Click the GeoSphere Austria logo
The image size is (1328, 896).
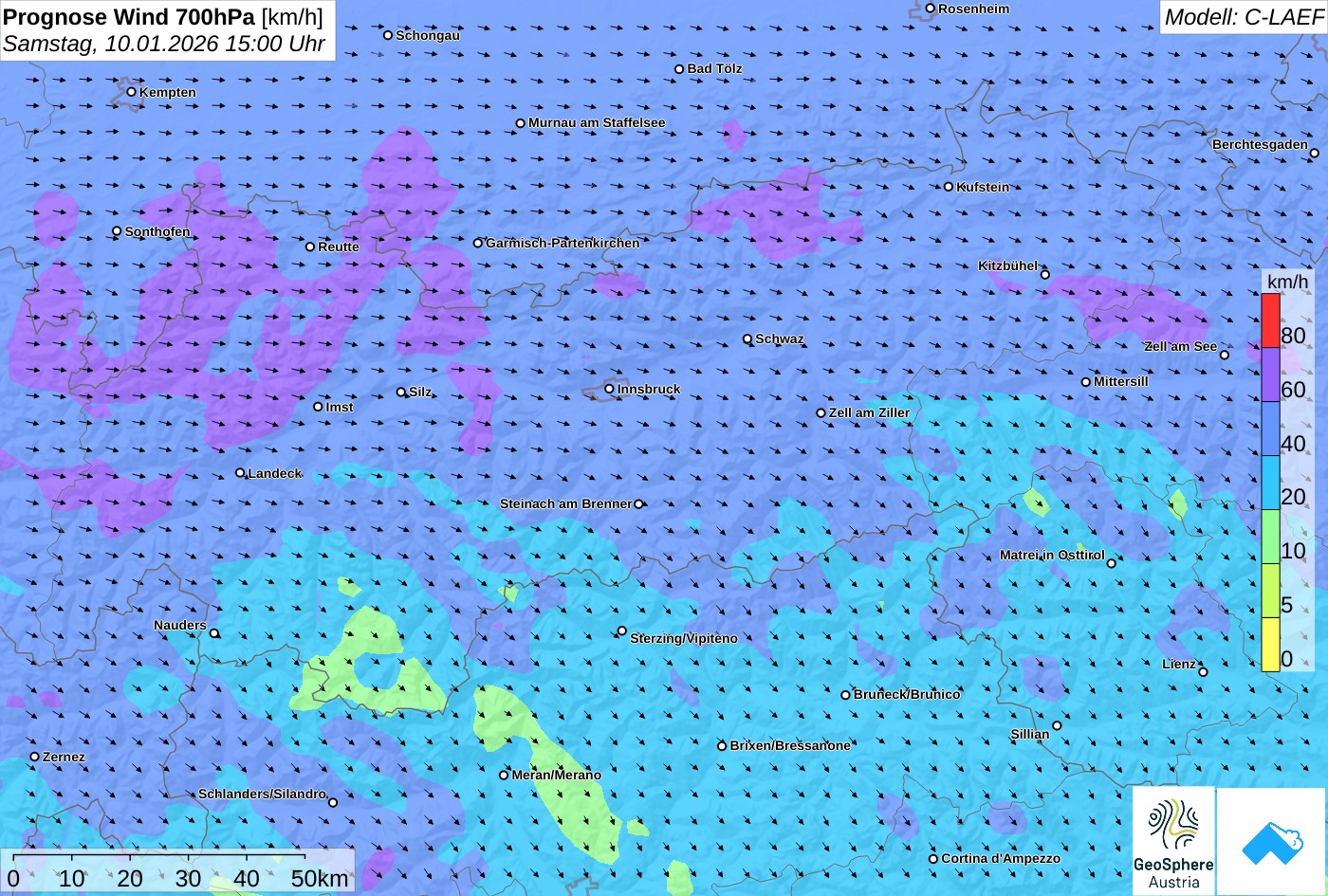click(1173, 841)
